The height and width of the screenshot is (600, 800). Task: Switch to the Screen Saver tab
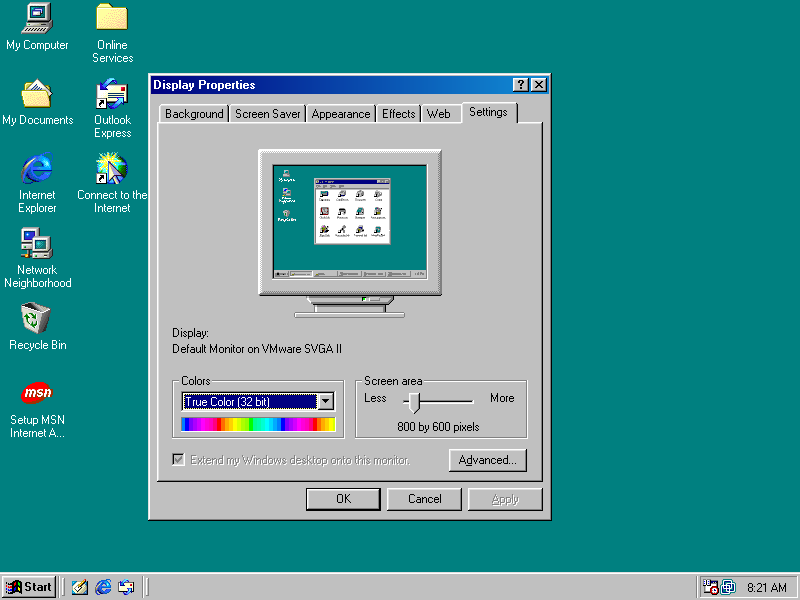coord(267,114)
